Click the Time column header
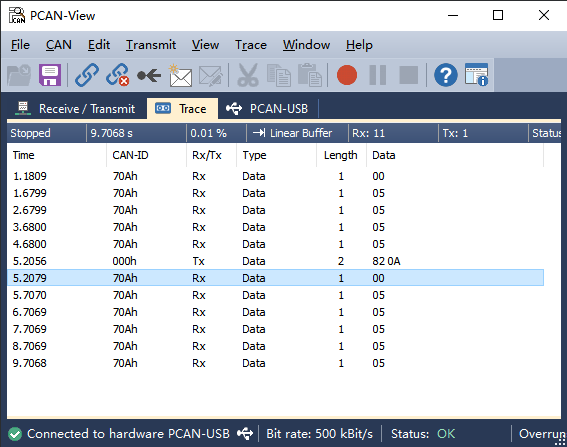 (x=56, y=155)
